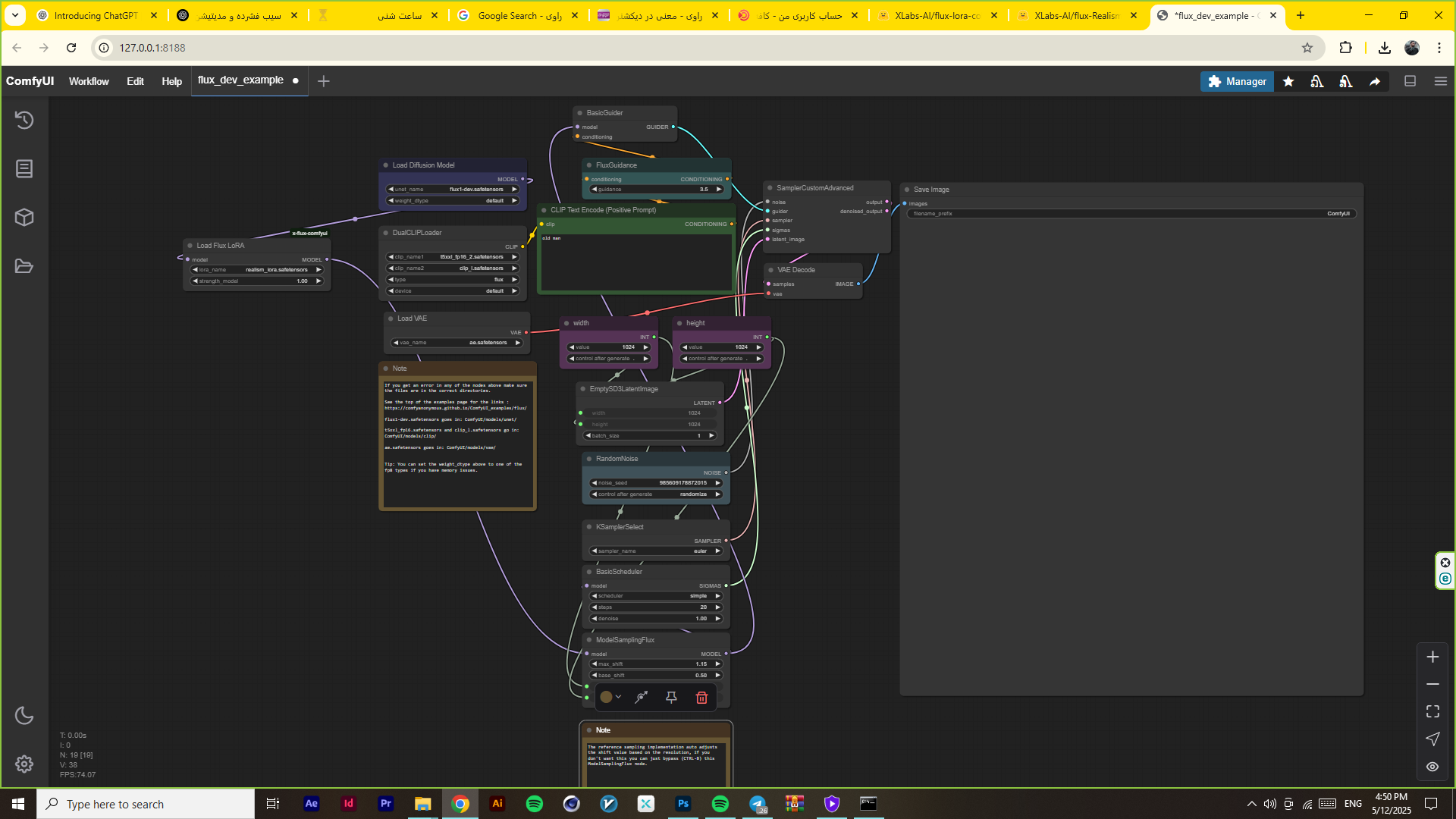Open the sampler_name euler dropdown

(657, 551)
